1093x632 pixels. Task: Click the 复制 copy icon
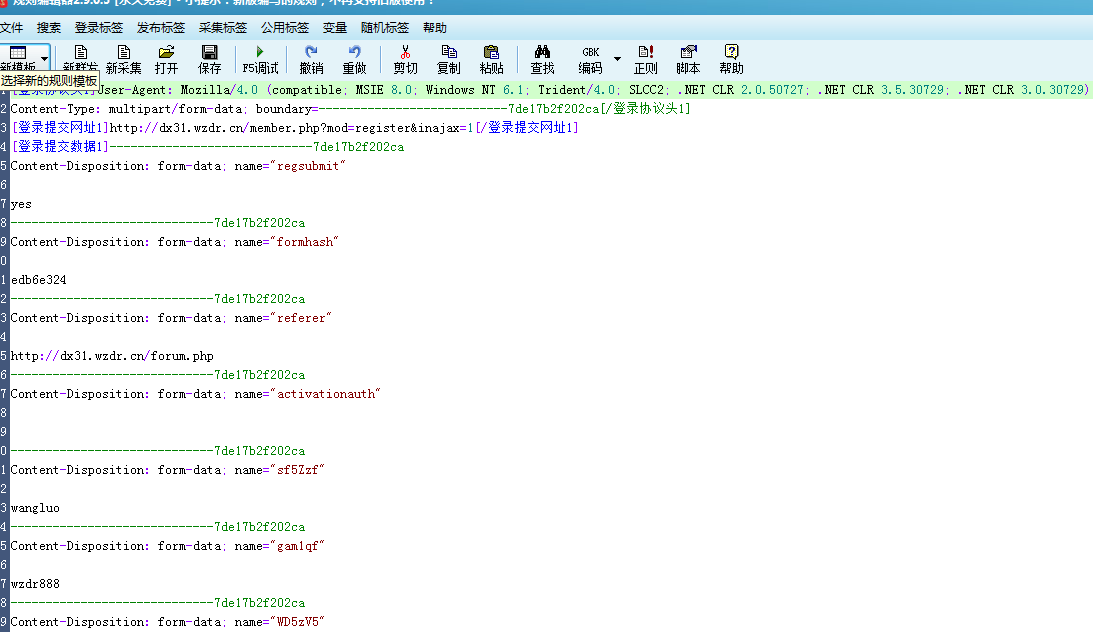(449, 59)
